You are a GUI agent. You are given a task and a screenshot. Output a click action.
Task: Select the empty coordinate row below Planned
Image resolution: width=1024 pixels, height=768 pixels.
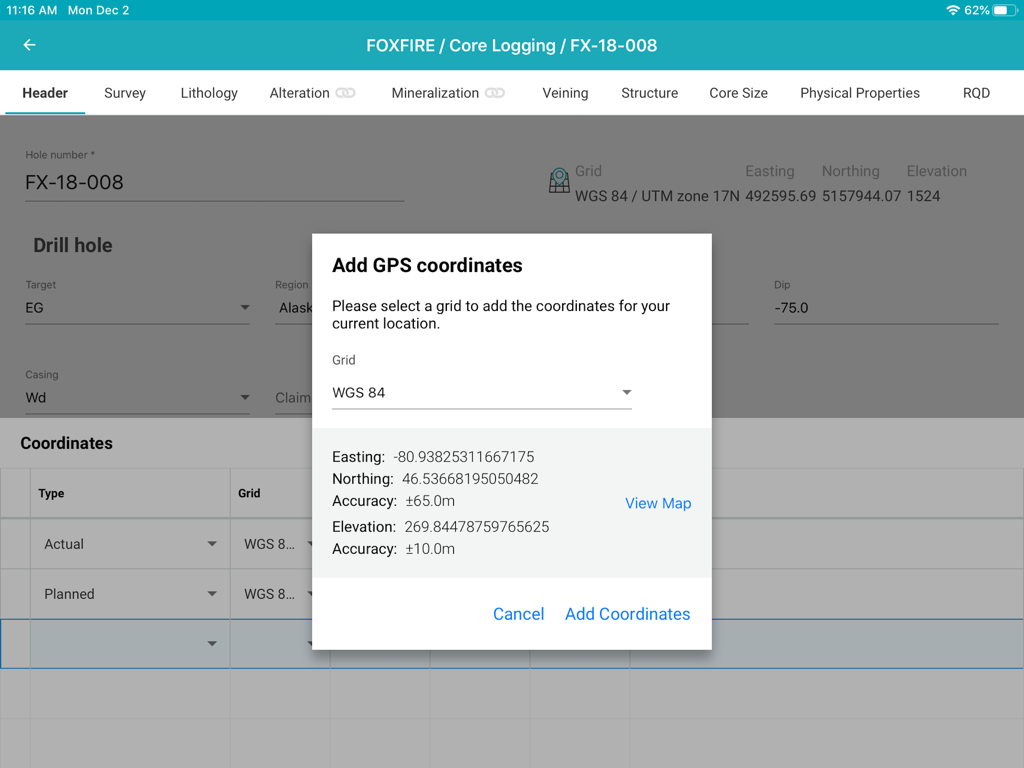[x=129, y=644]
